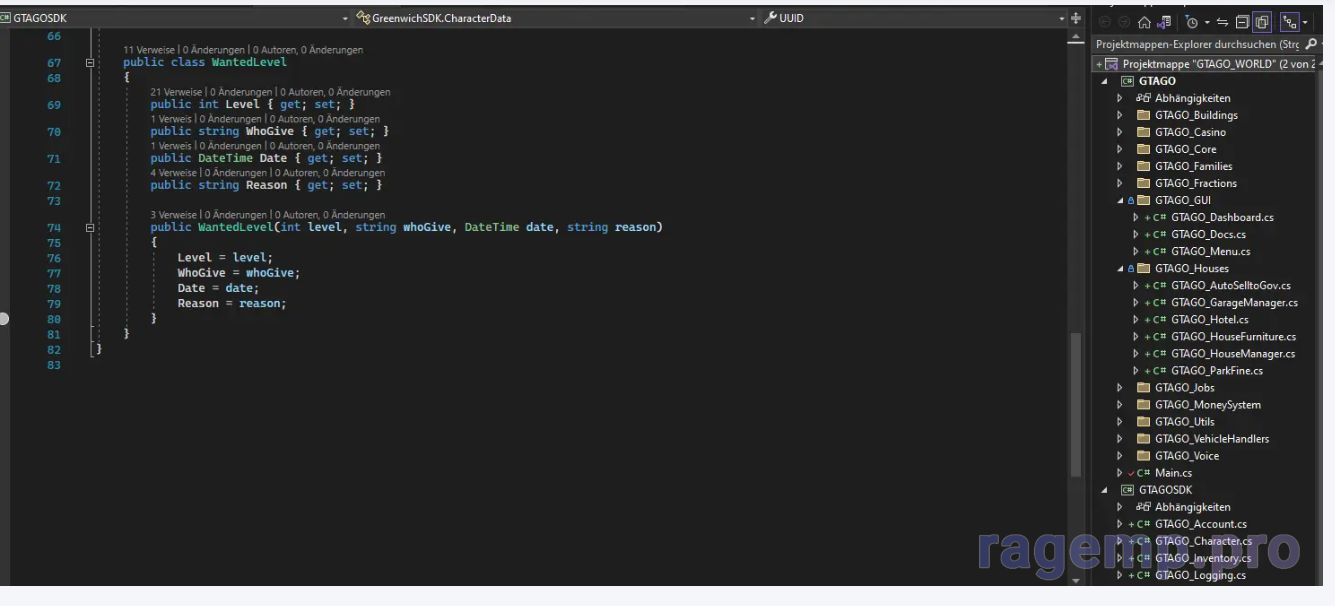Toggle the nested files view button
The width and height of the screenshot is (1335, 606).
click(1290, 22)
